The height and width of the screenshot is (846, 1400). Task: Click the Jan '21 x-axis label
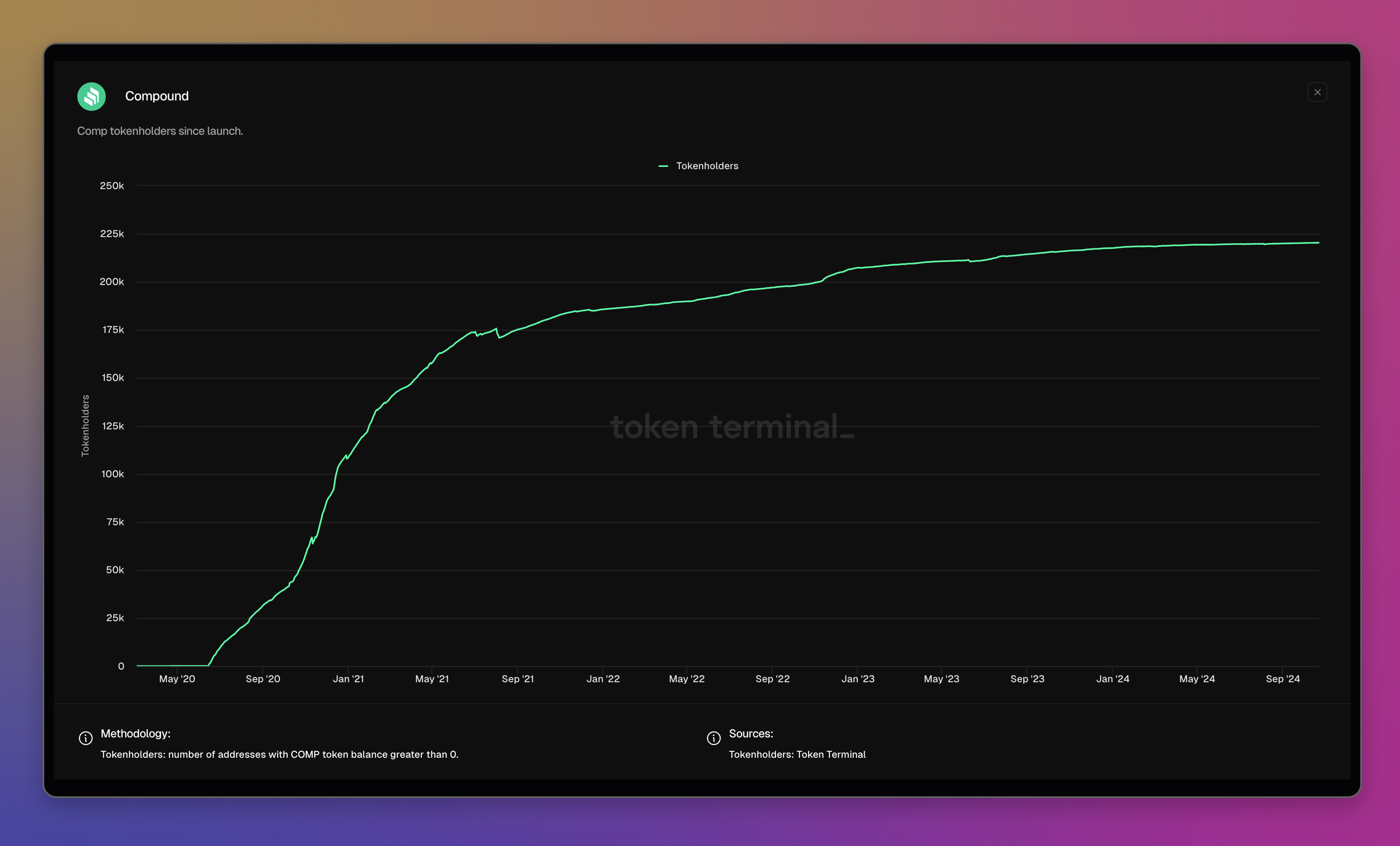coord(348,679)
